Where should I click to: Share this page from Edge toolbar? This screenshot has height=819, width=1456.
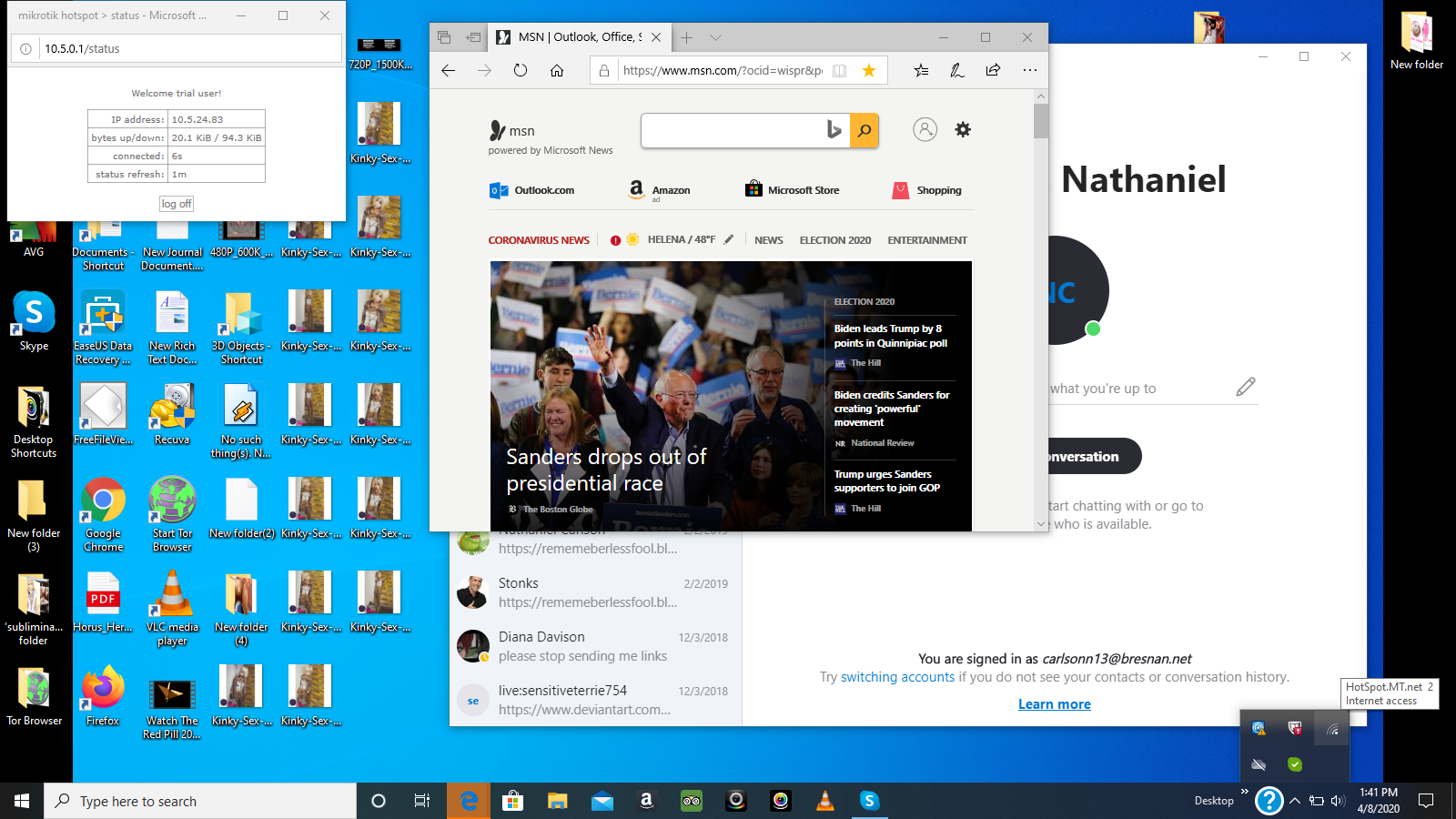pyautogui.click(x=993, y=70)
